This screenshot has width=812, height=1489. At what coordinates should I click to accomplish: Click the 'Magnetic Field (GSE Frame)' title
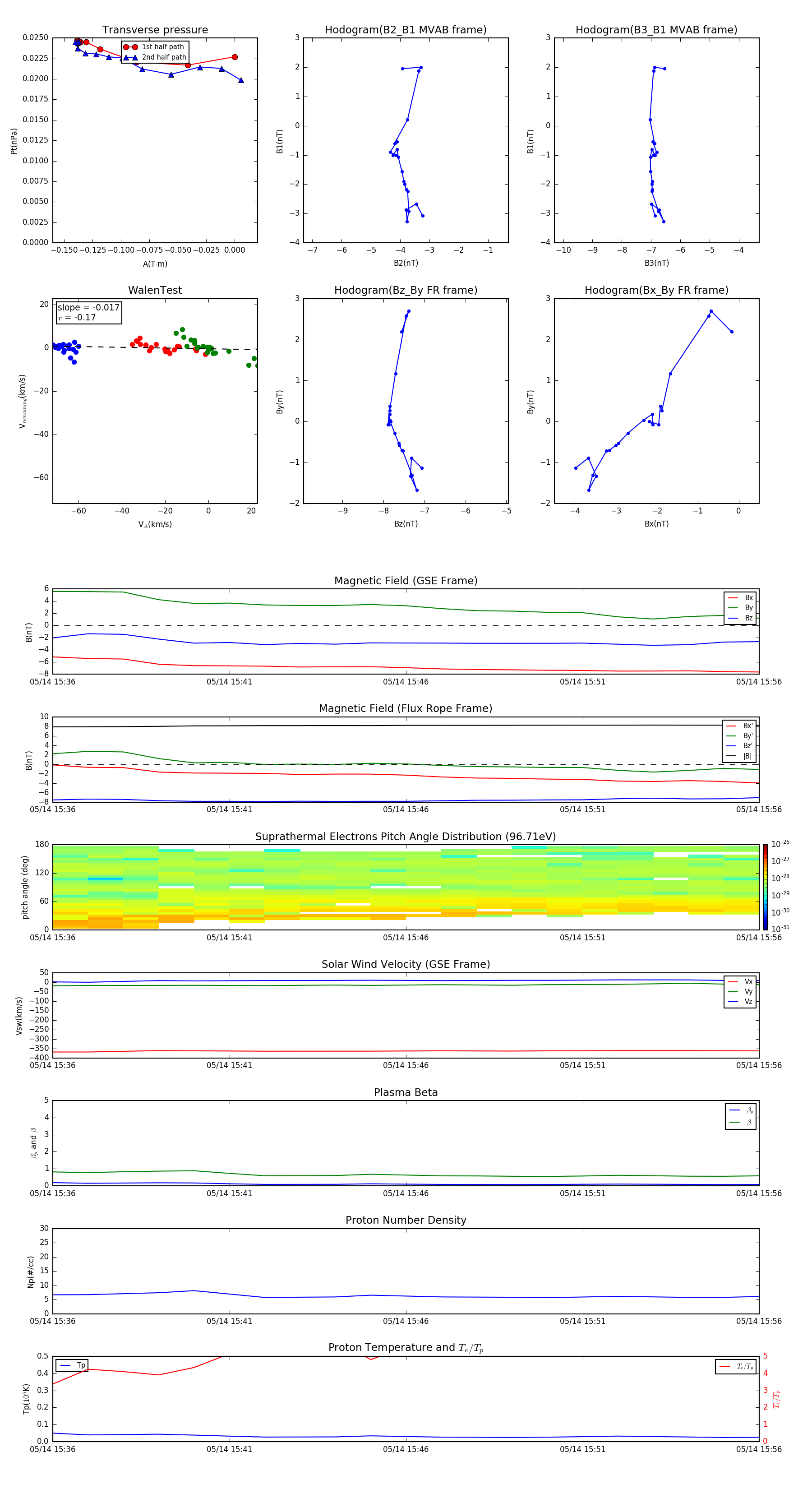406,581
